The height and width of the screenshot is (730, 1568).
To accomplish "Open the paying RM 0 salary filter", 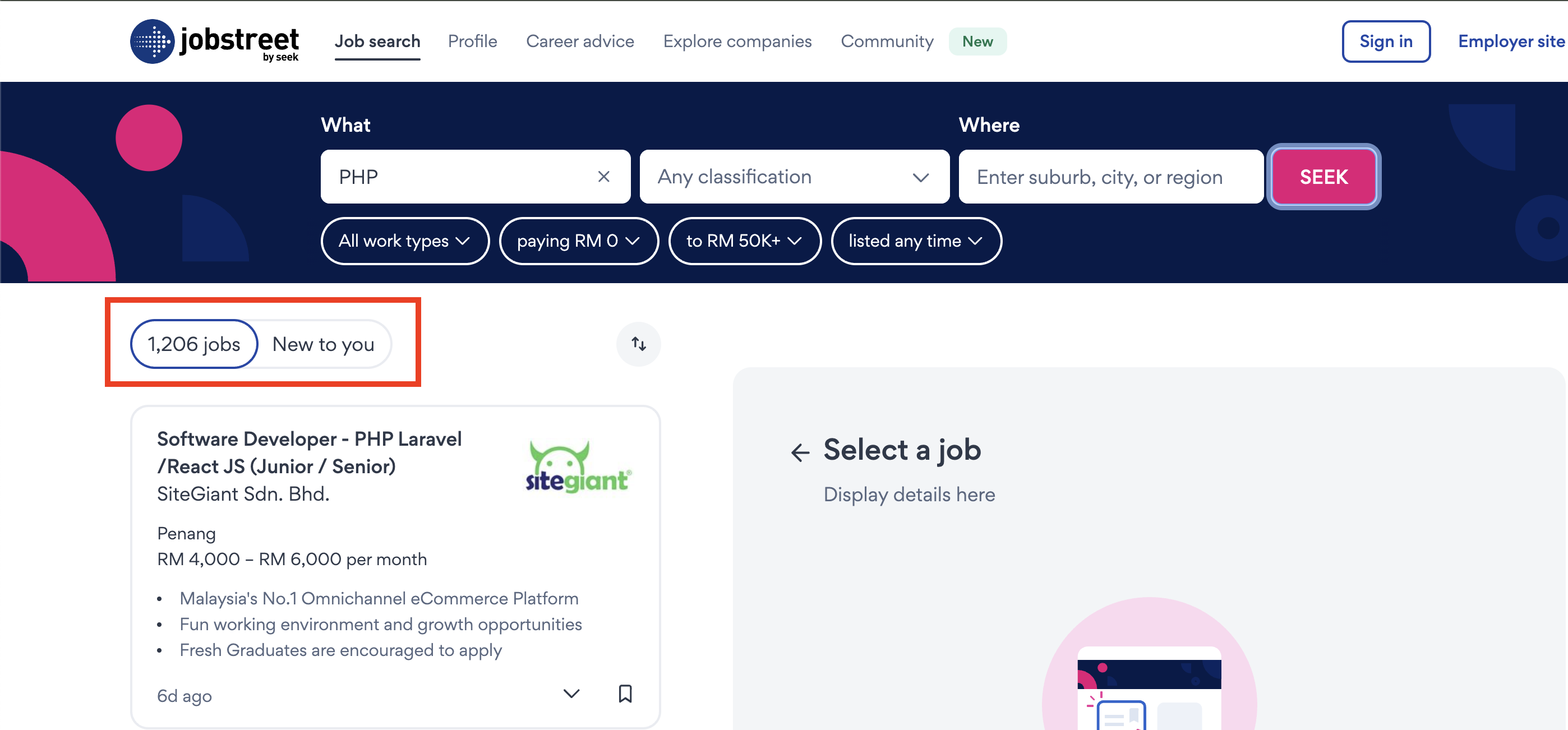I will (x=578, y=241).
